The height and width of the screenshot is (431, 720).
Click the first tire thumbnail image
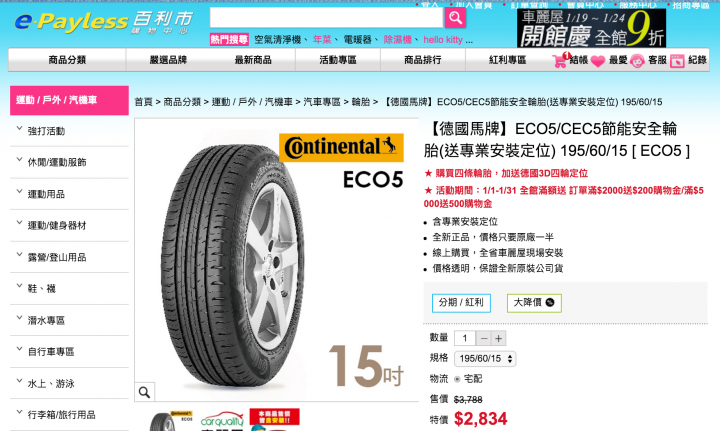171,420
